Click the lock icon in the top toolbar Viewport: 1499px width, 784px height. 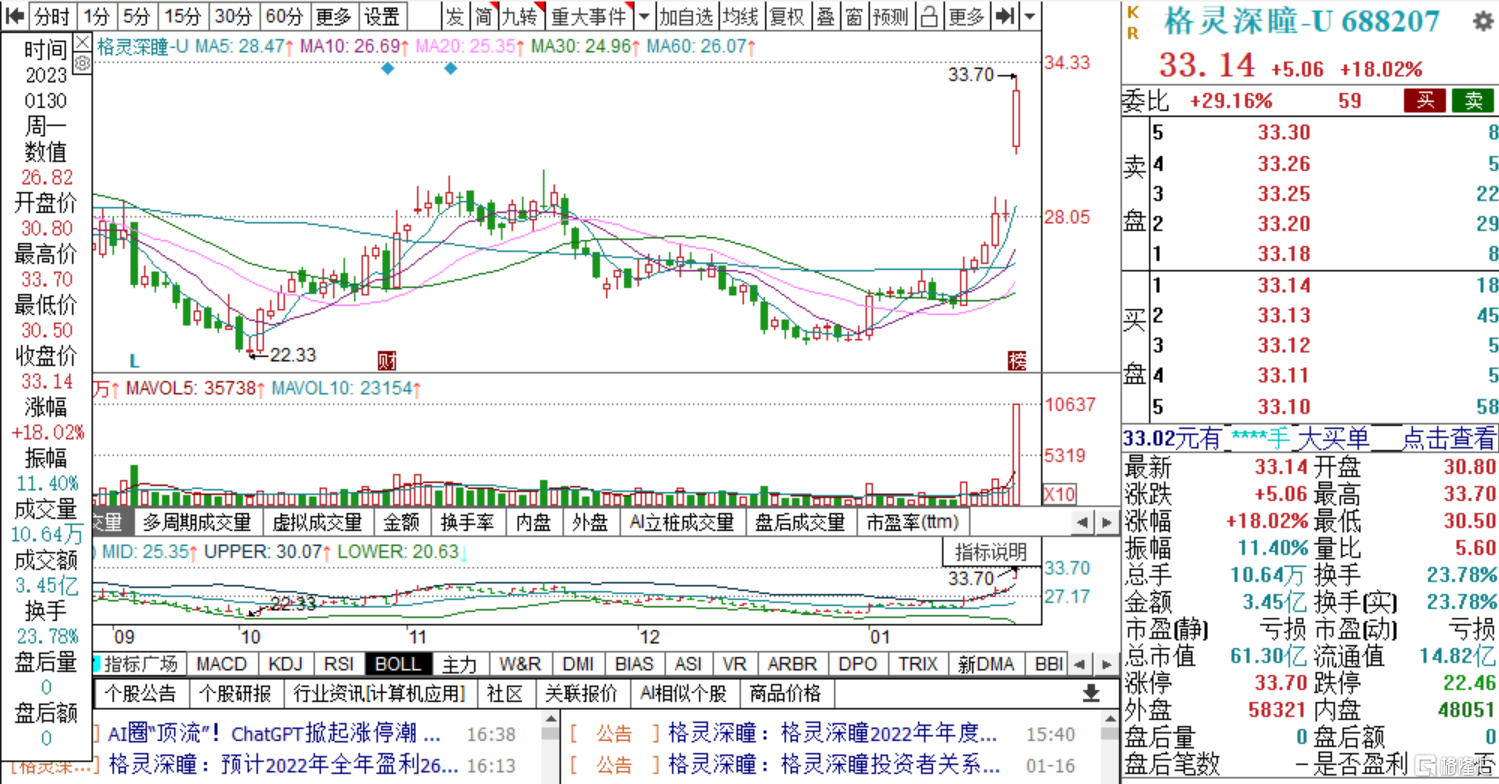930,16
